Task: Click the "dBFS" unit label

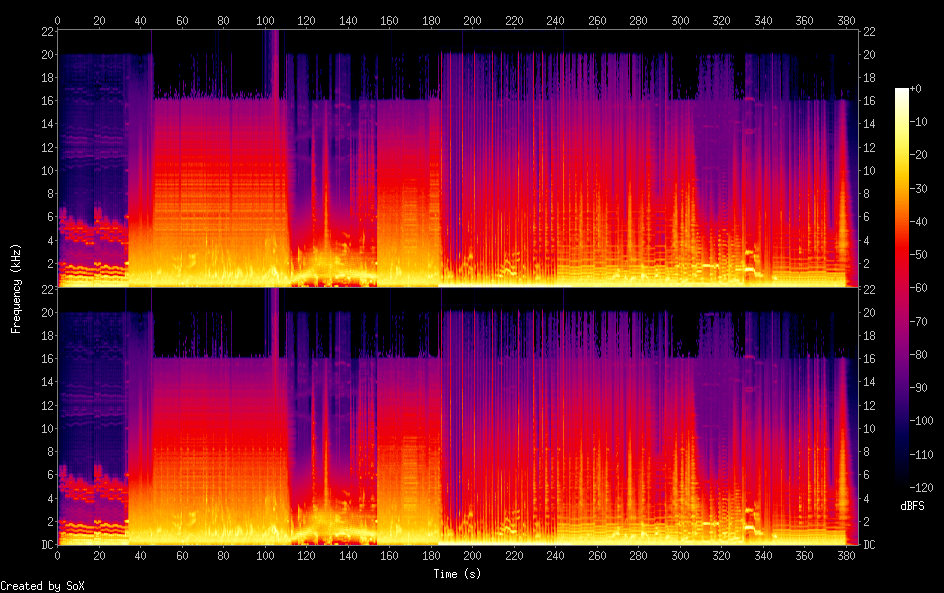Action: click(x=912, y=506)
